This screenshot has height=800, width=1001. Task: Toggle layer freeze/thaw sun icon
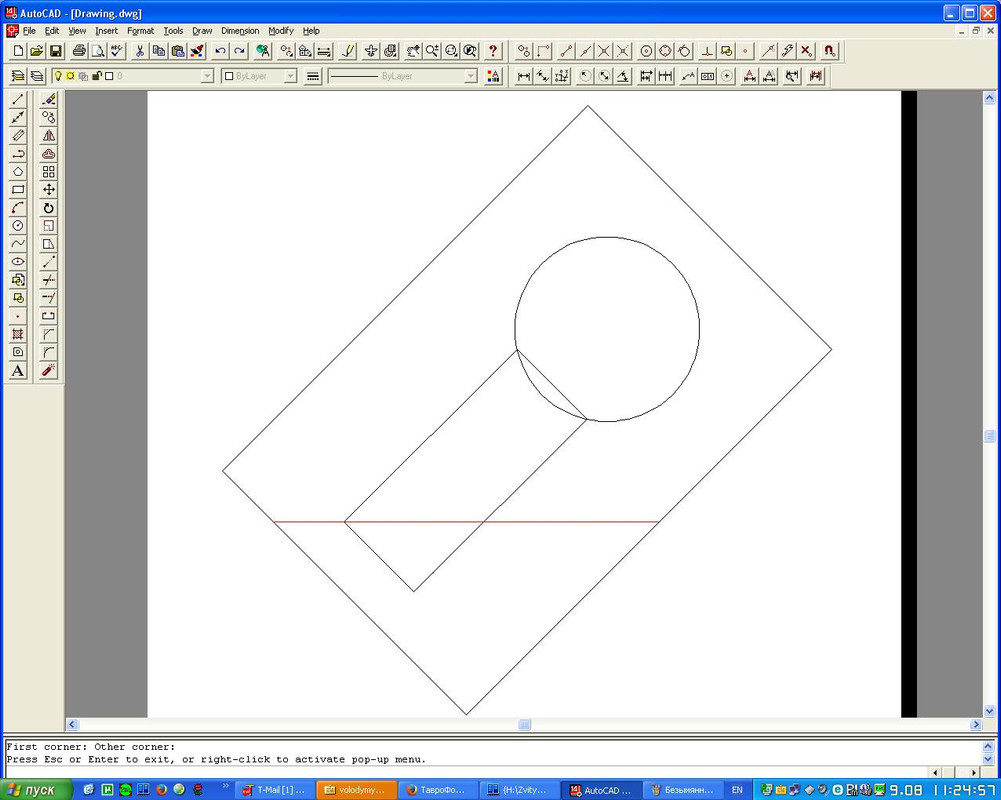pyautogui.click(x=70, y=76)
